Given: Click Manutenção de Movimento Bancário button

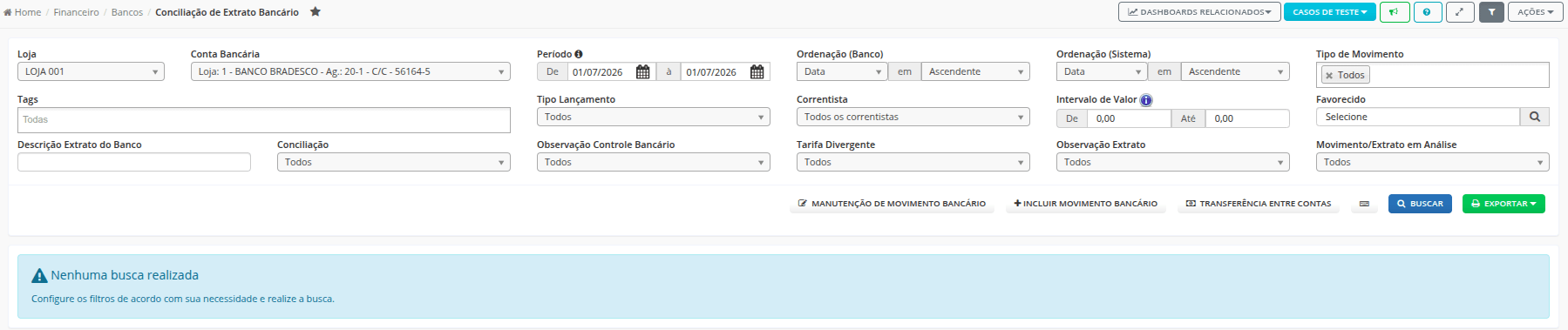Looking at the screenshot, I should tap(892, 204).
